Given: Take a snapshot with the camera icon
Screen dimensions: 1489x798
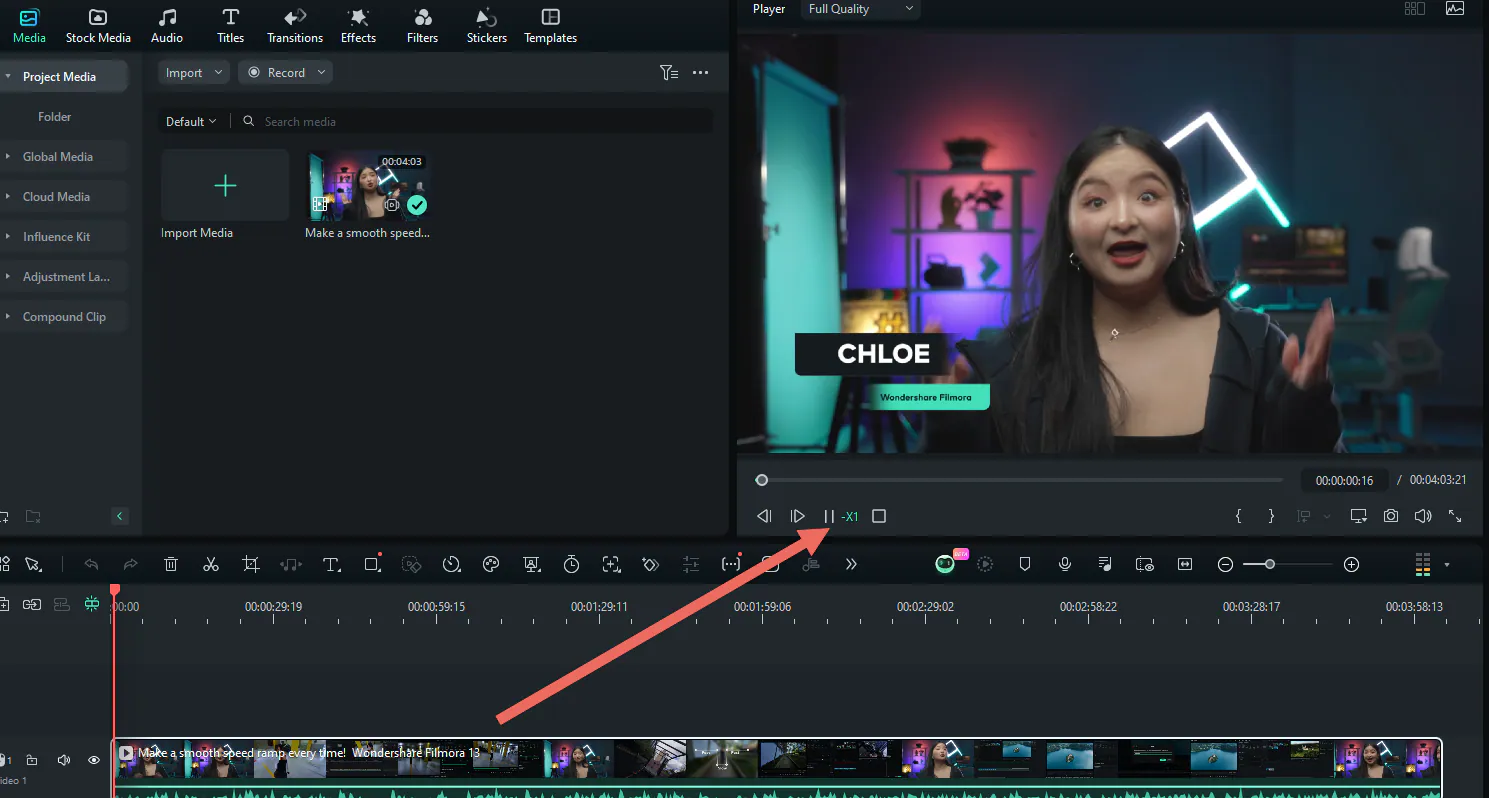Looking at the screenshot, I should point(1391,516).
